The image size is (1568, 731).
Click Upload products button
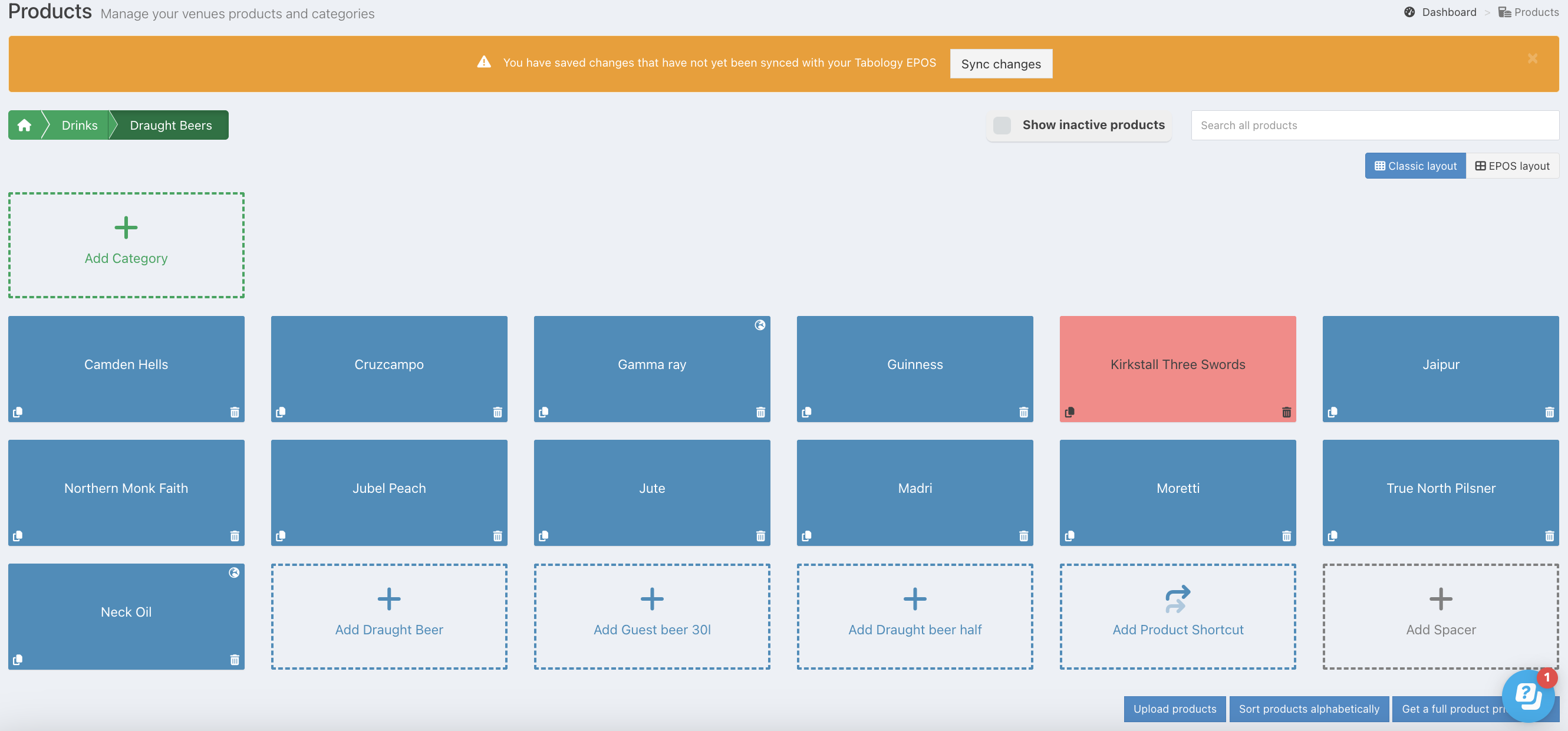1175,709
